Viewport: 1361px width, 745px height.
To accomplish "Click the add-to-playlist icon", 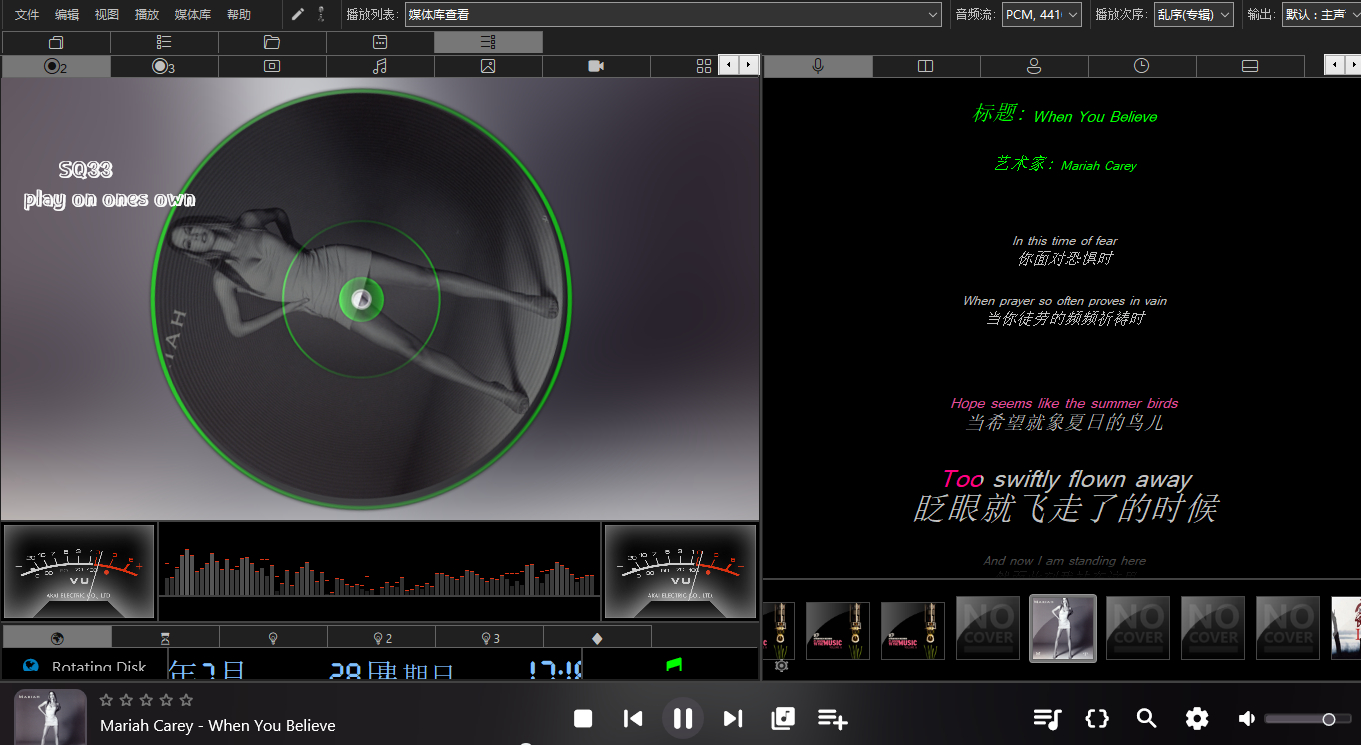I will [x=833, y=718].
